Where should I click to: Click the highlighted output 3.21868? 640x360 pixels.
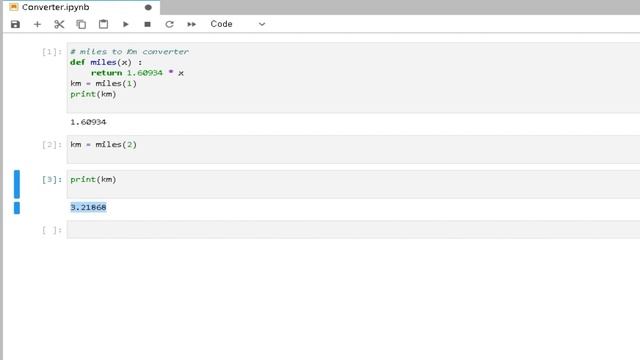coord(88,207)
